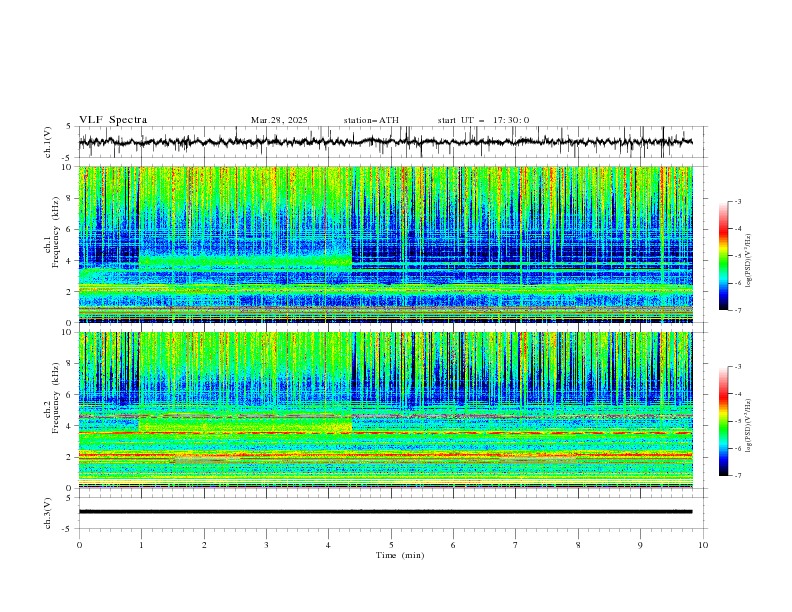
Task: Click the ch.2 spectrogram color scale bar
Action: tap(724, 421)
